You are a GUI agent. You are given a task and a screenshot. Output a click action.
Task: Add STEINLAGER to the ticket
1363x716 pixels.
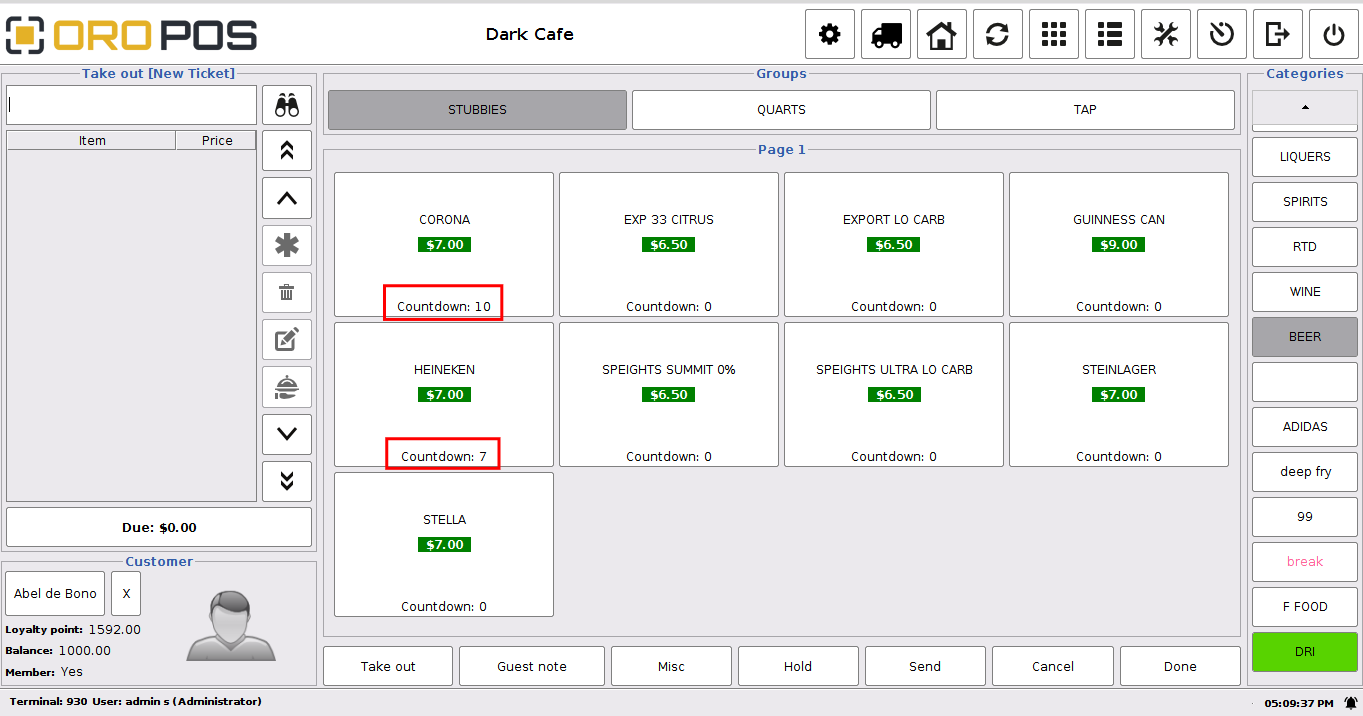[x=1119, y=394]
